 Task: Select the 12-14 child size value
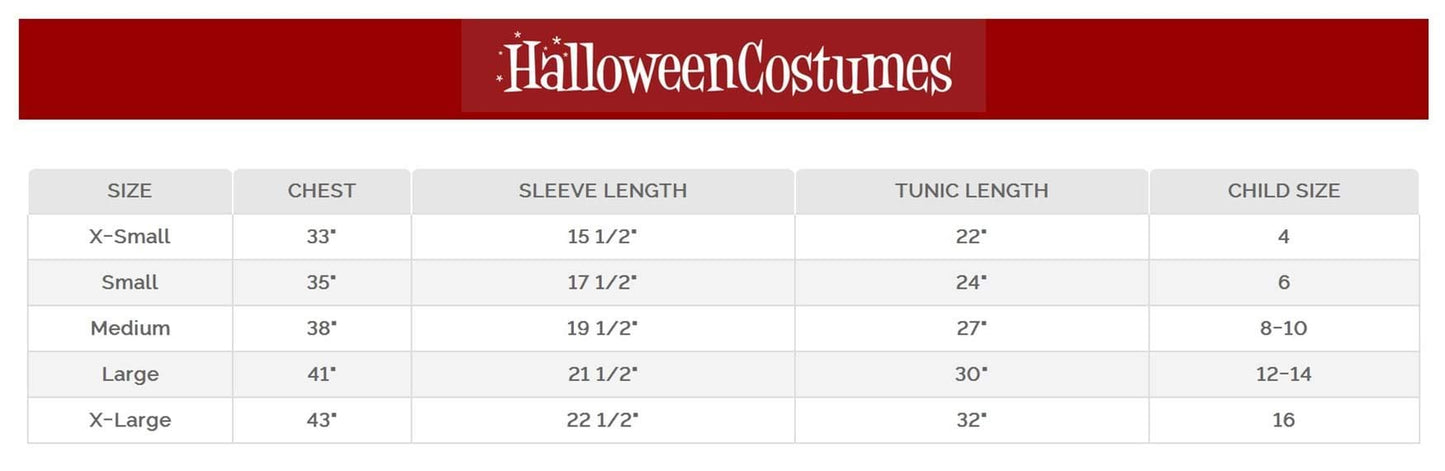pyautogui.click(x=1283, y=374)
